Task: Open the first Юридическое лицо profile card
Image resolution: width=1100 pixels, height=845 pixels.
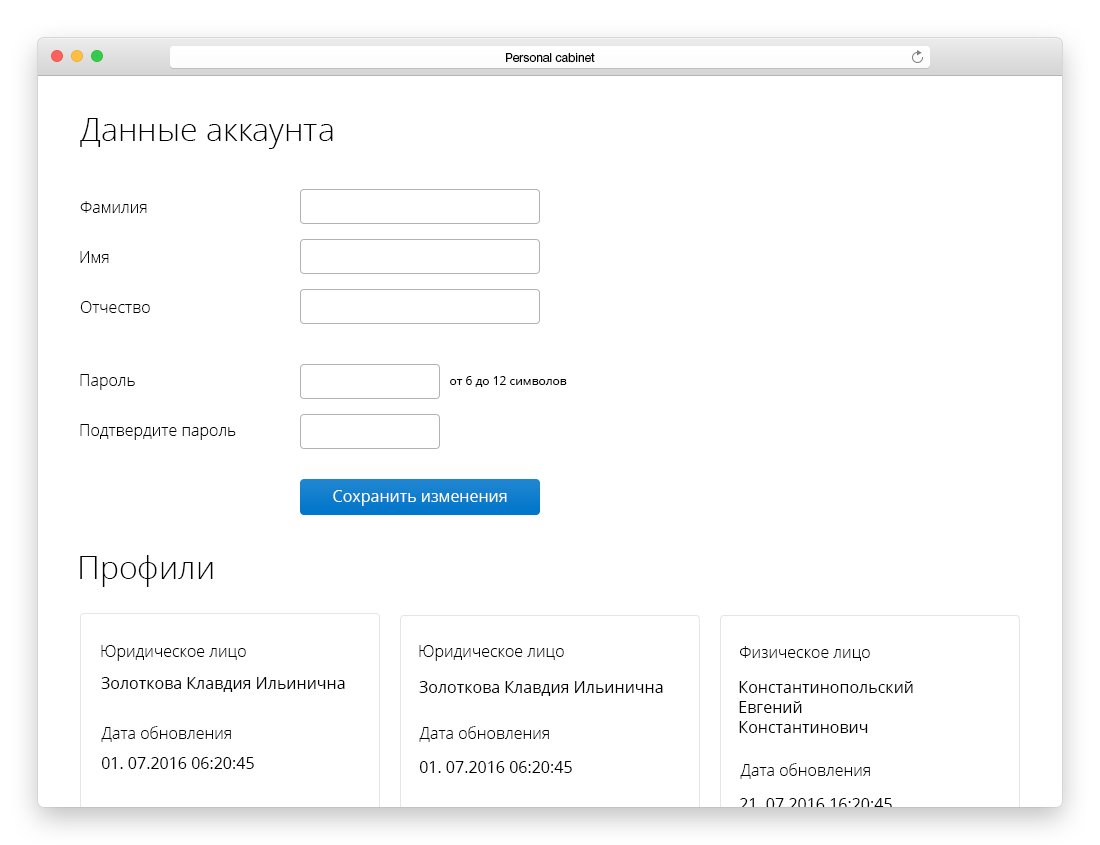Action: click(229, 710)
